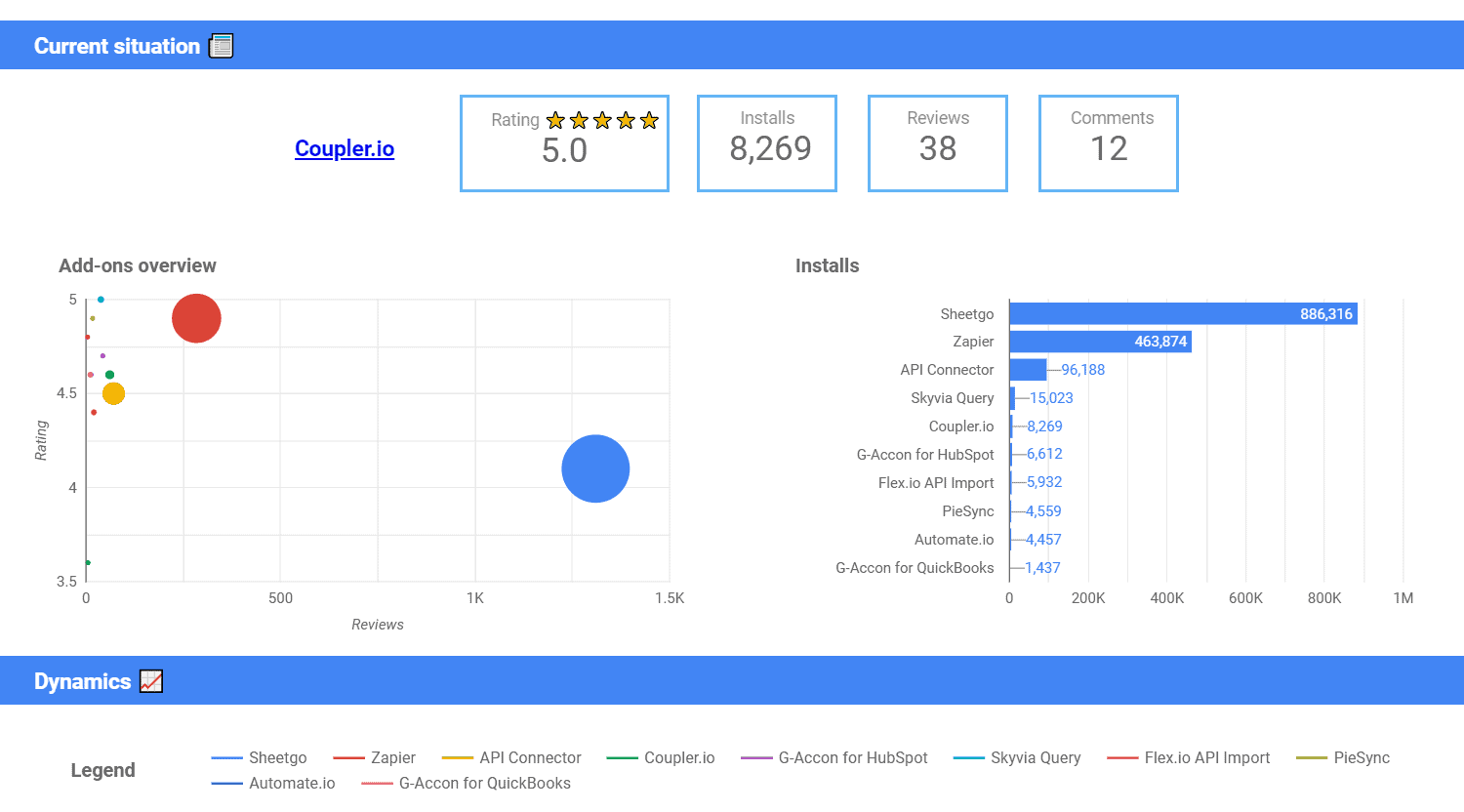Click the 5,932 value label
The height and width of the screenshot is (812, 1464).
point(1044,482)
